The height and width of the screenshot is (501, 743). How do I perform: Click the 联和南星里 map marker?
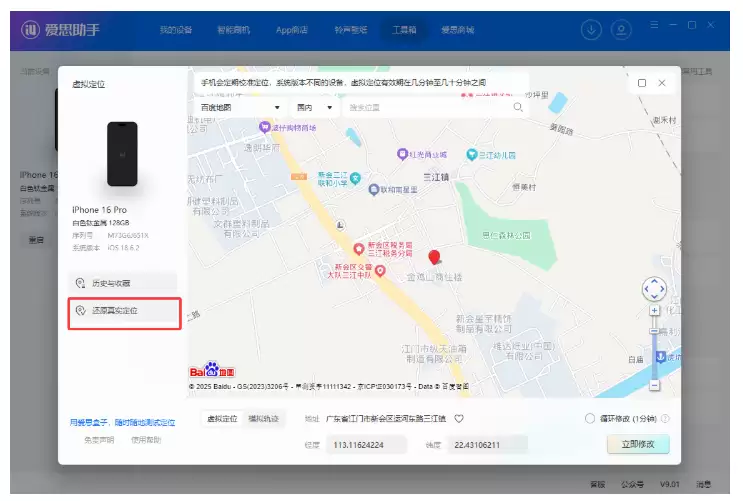[x=374, y=190]
